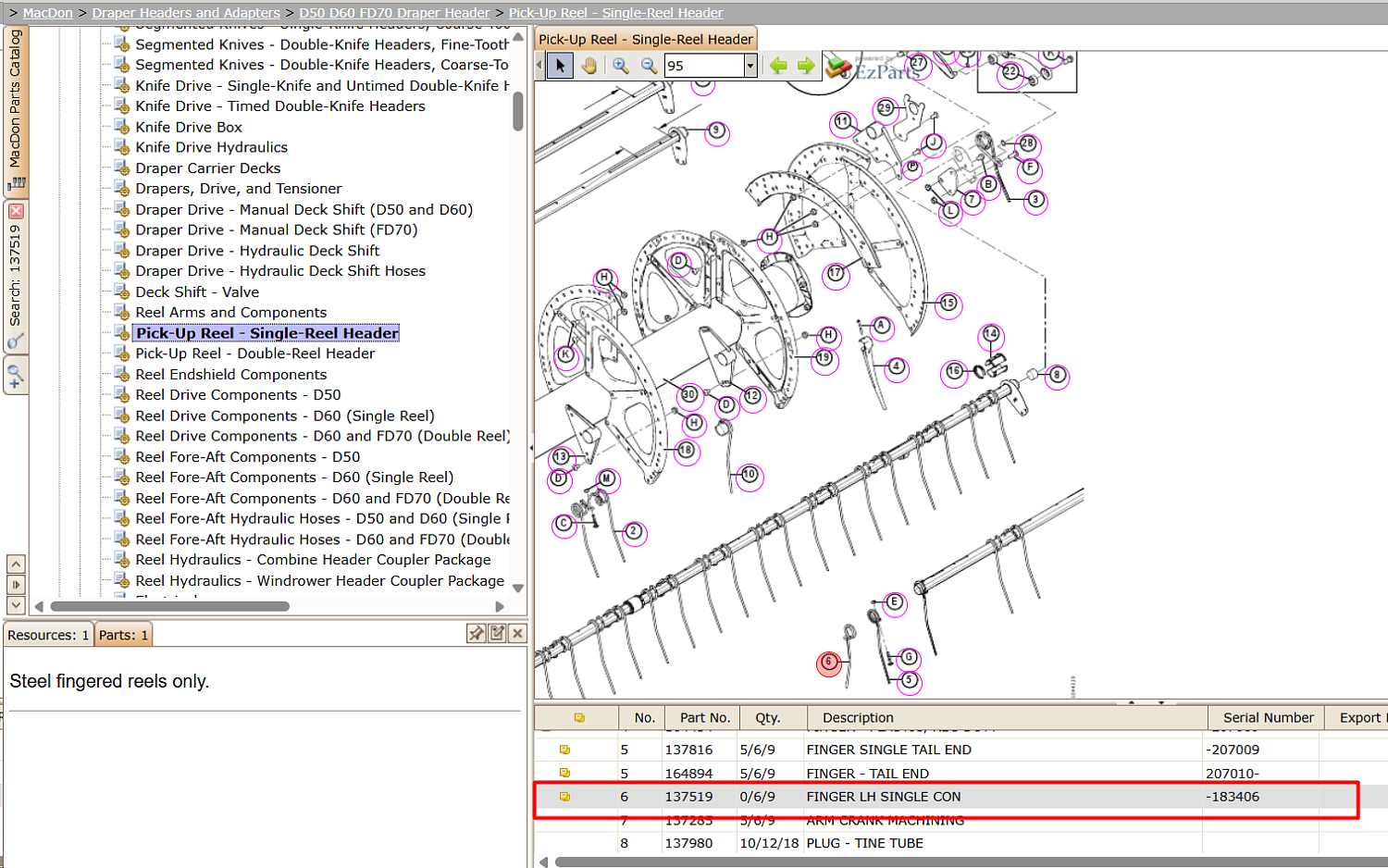
Task: Click the Knife Drive Box page icon
Action: [121, 127]
